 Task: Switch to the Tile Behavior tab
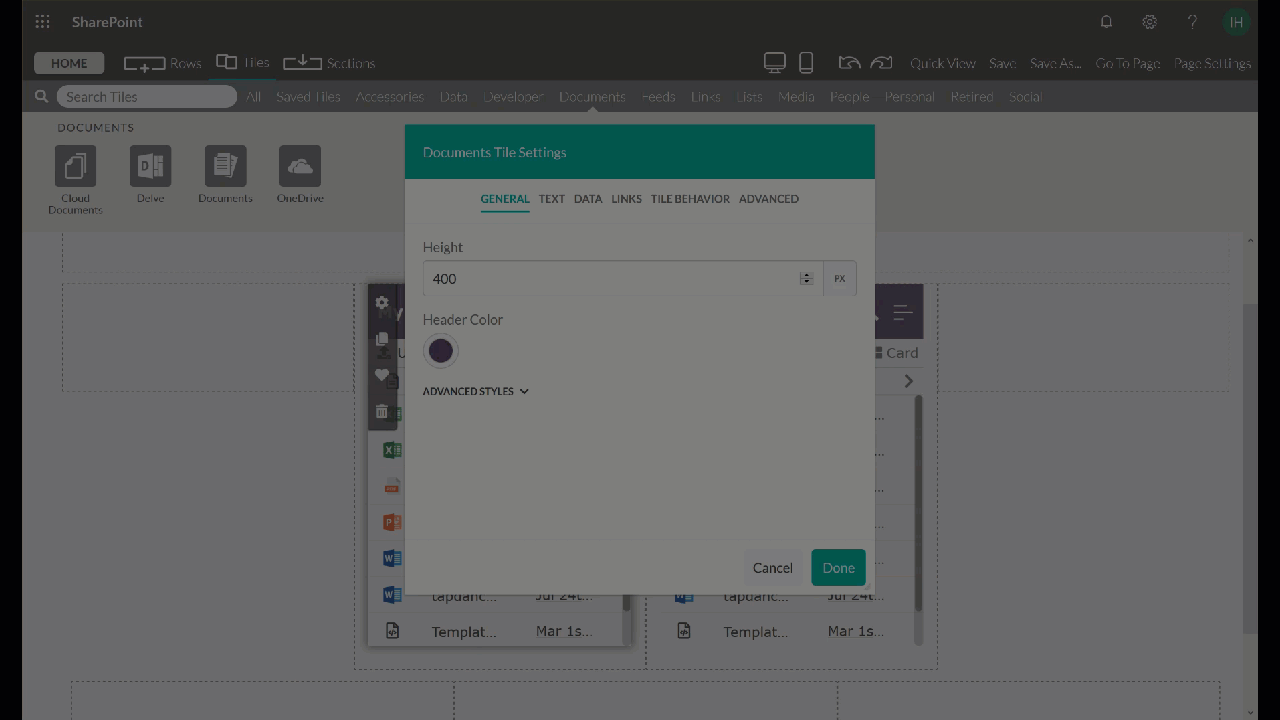(x=690, y=199)
